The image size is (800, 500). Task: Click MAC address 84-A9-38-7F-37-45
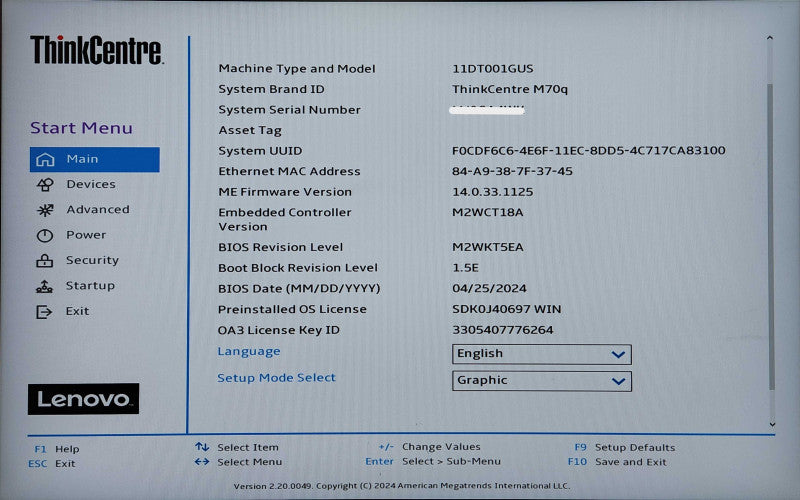tap(512, 171)
